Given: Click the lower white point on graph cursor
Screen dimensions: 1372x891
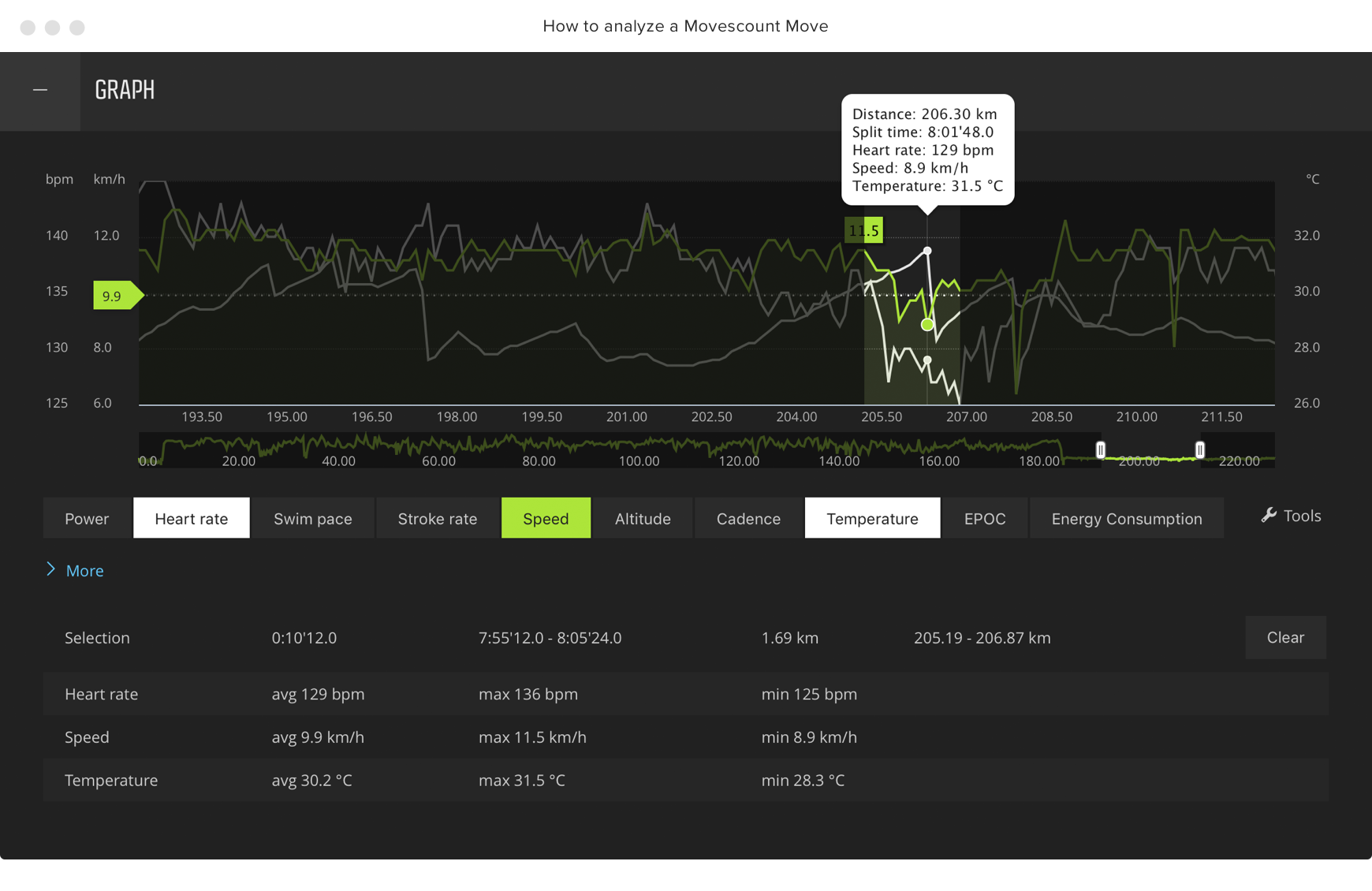Looking at the screenshot, I should pyautogui.click(x=927, y=360).
